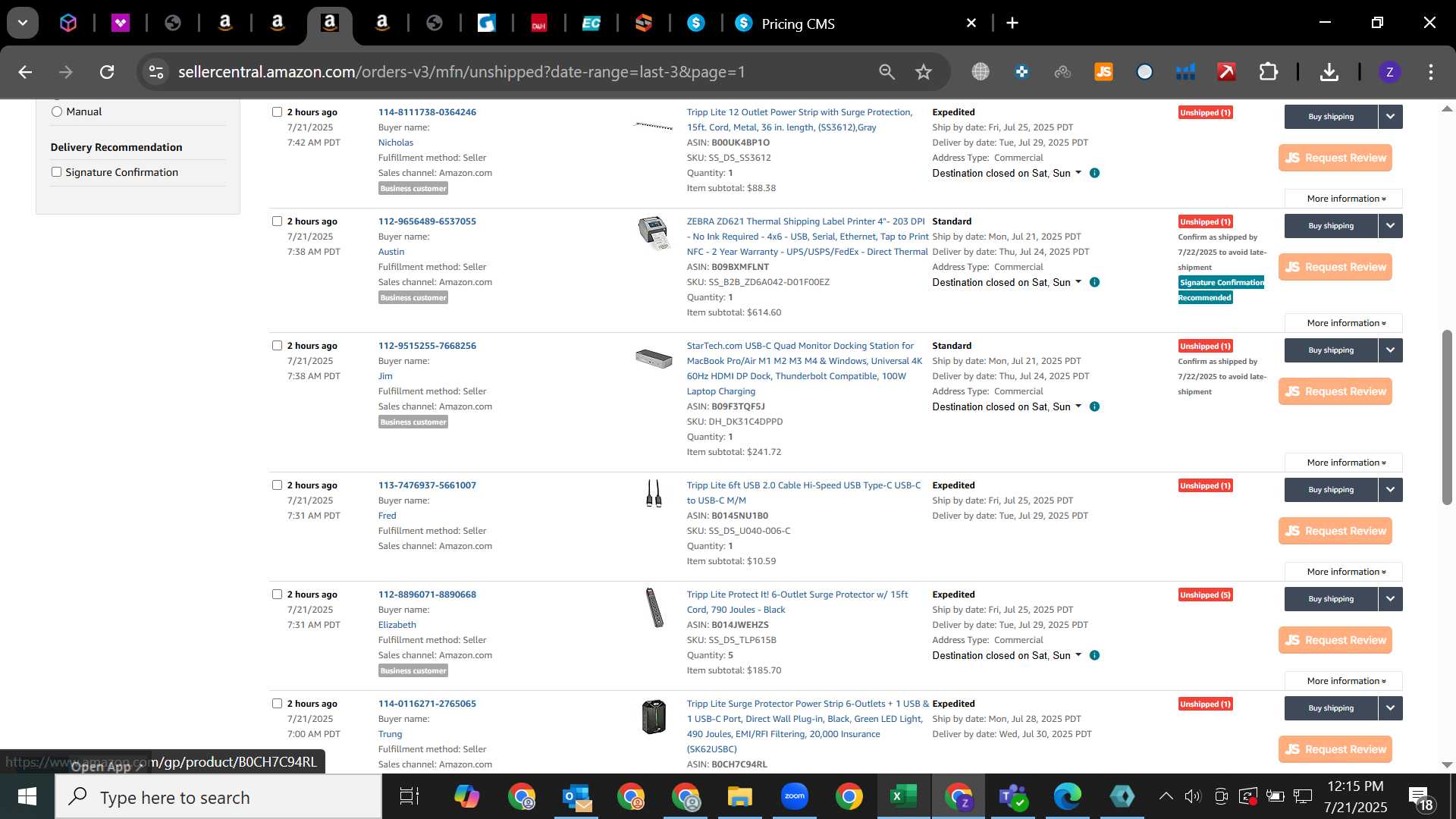This screenshot has width=1456, height=819.
Task: Click the taskbar search box
Action: 218,797
